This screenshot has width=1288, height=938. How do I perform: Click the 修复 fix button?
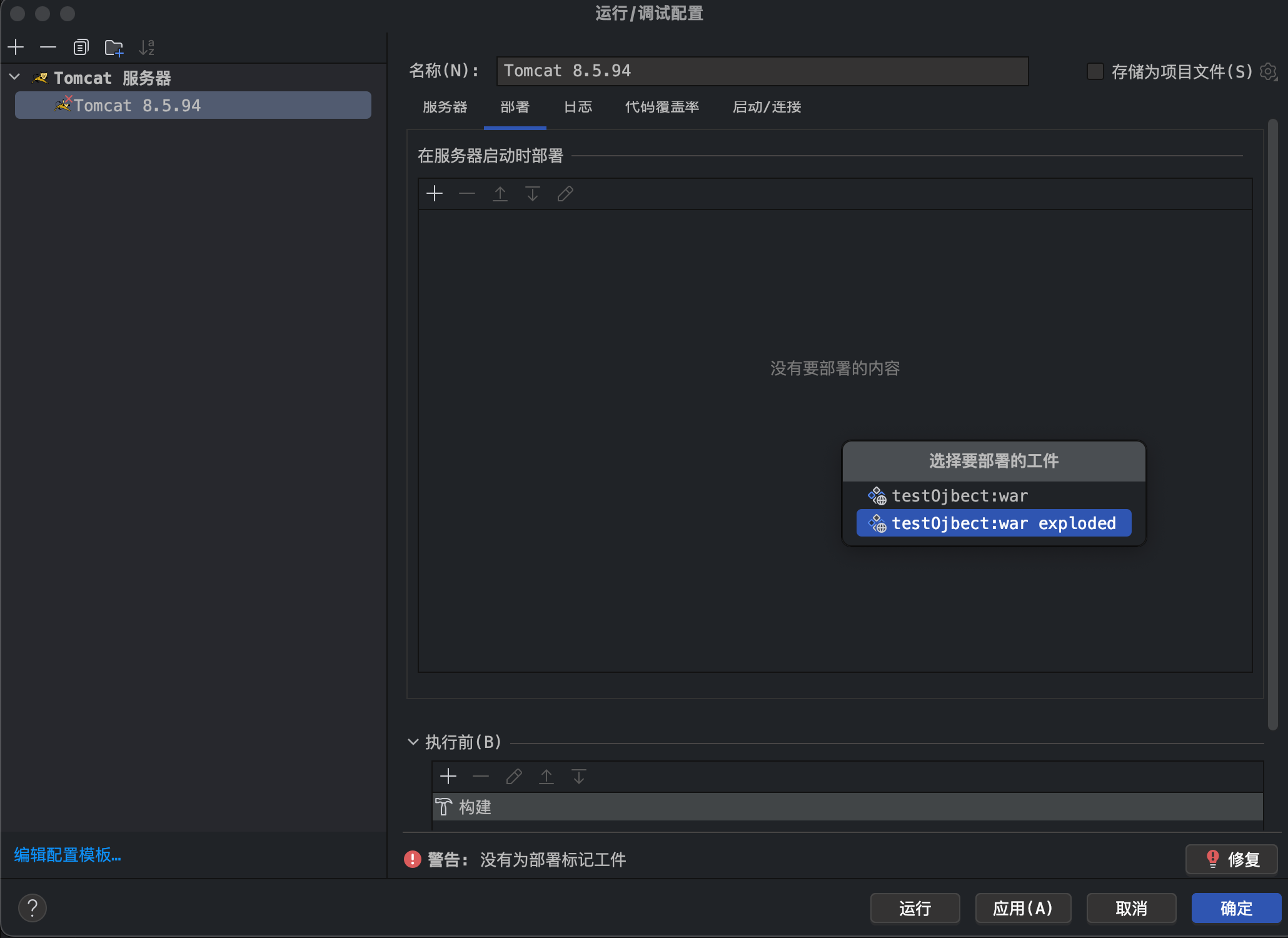pos(1231,859)
